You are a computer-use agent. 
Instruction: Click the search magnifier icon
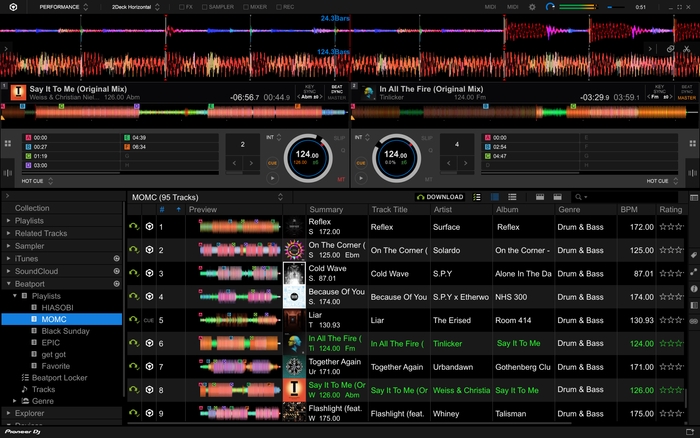click(x=579, y=197)
